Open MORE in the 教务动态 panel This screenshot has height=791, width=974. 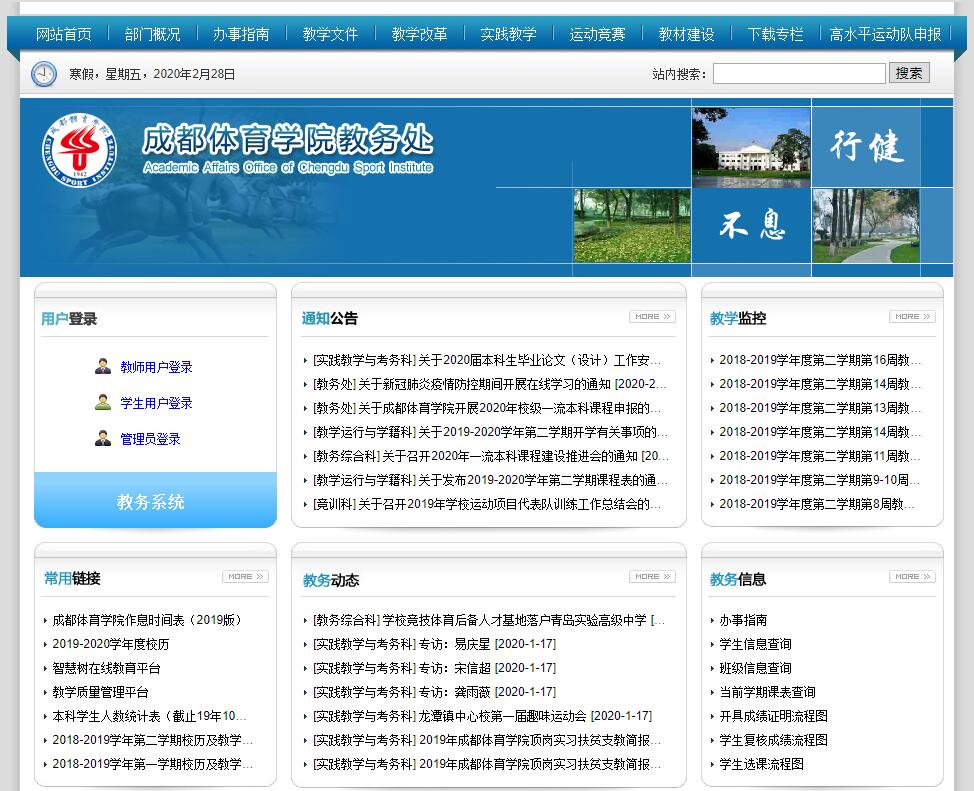(x=652, y=577)
